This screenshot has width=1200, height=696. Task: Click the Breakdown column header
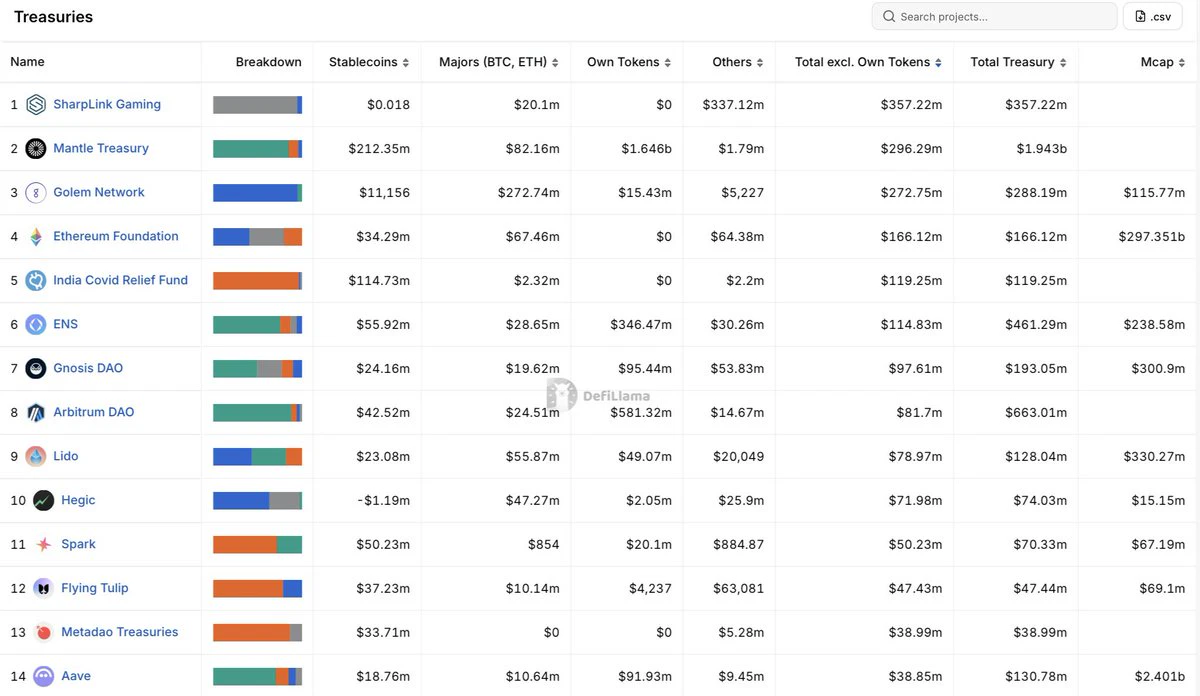pos(268,62)
